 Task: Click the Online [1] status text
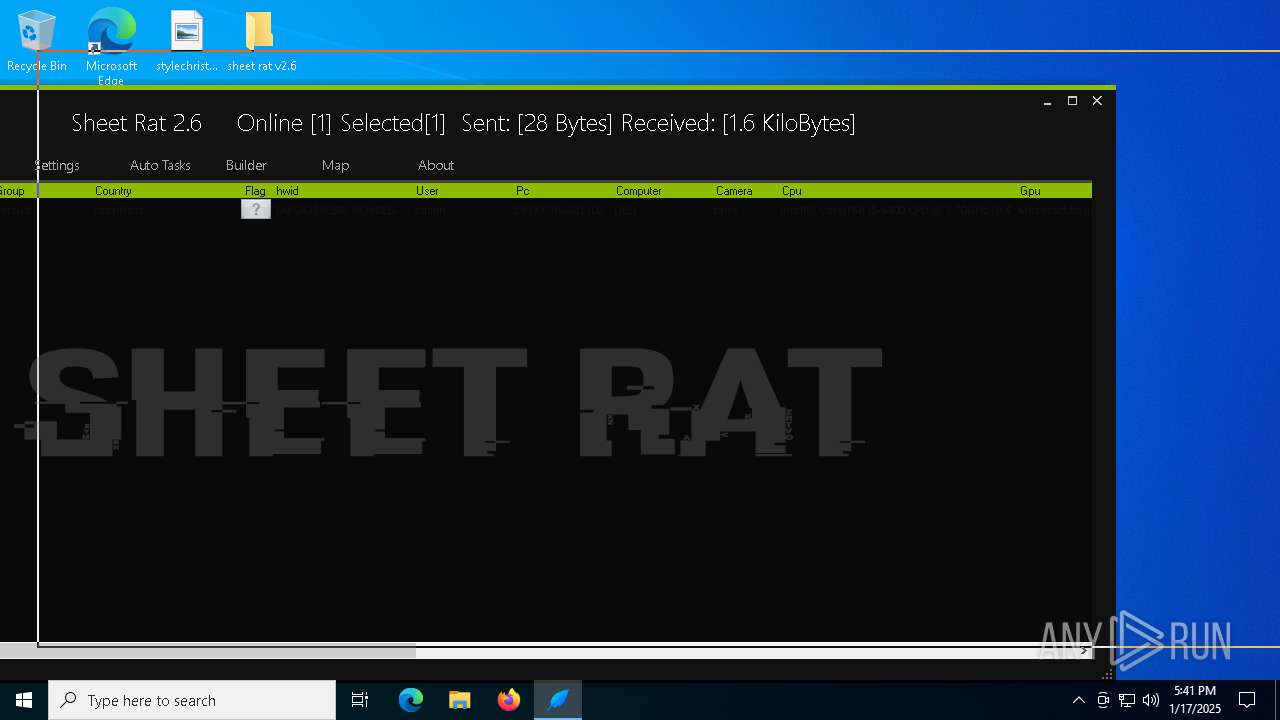tap(284, 123)
